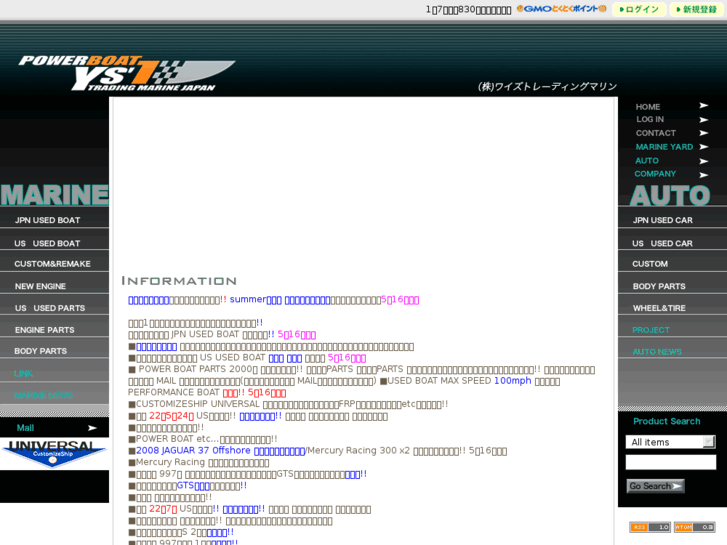Click the Mail link

pyautogui.click(x=25, y=428)
